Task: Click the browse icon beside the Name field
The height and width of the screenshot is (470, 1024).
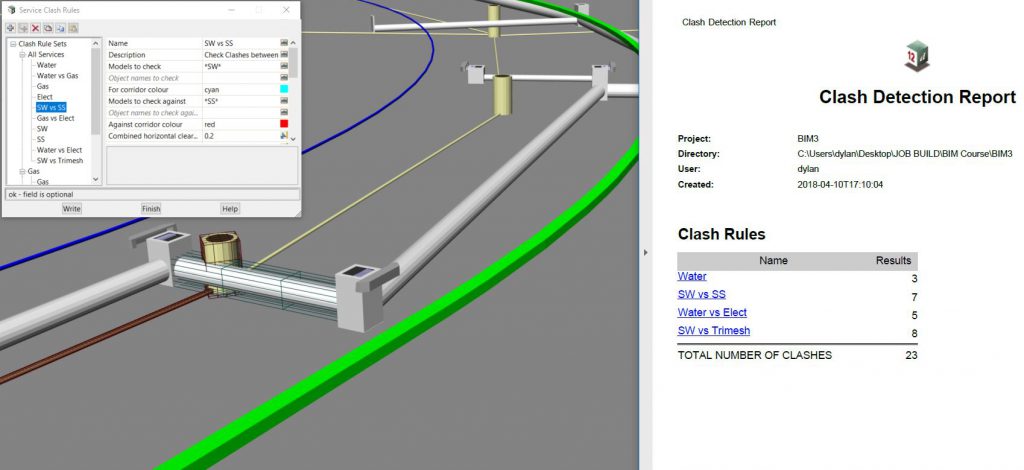Action: 284,43
